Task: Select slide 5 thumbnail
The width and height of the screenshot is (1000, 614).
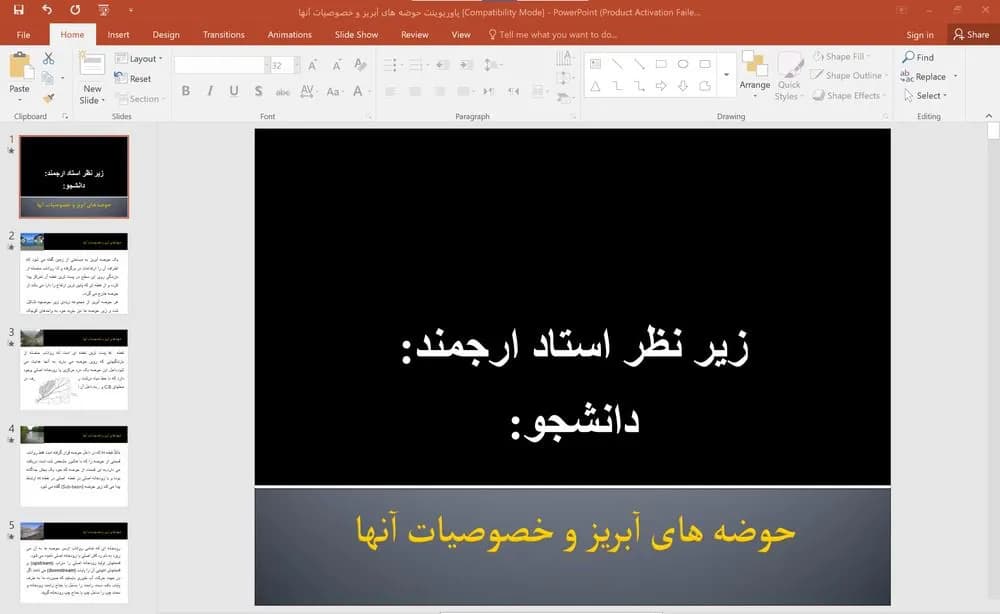Action: (x=74, y=562)
